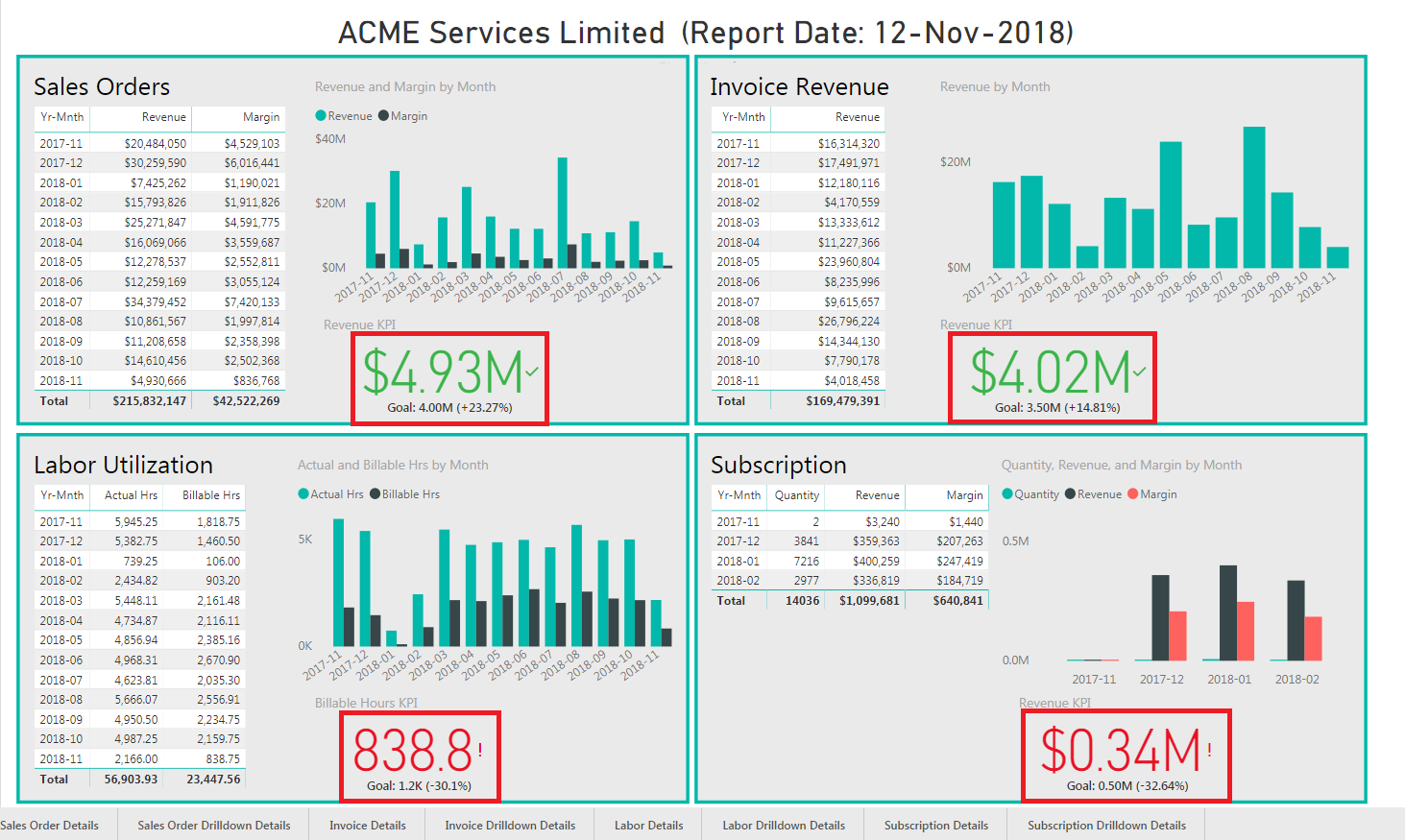The height and width of the screenshot is (840, 1405).
Task: Click Subscription total margin $640,841
Action: click(x=957, y=601)
